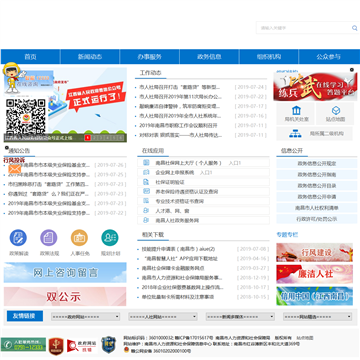Click icon beside 人才落户 entry
The width and height of the screenshot is (360, 360).
(x=146, y=211)
